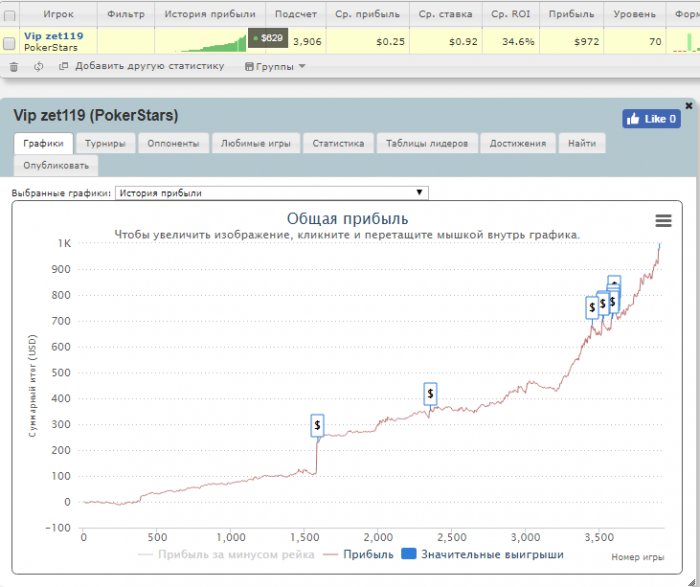Click the level value 70
The image size is (700, 587).
pyautogui.click(x=655, y=42)
